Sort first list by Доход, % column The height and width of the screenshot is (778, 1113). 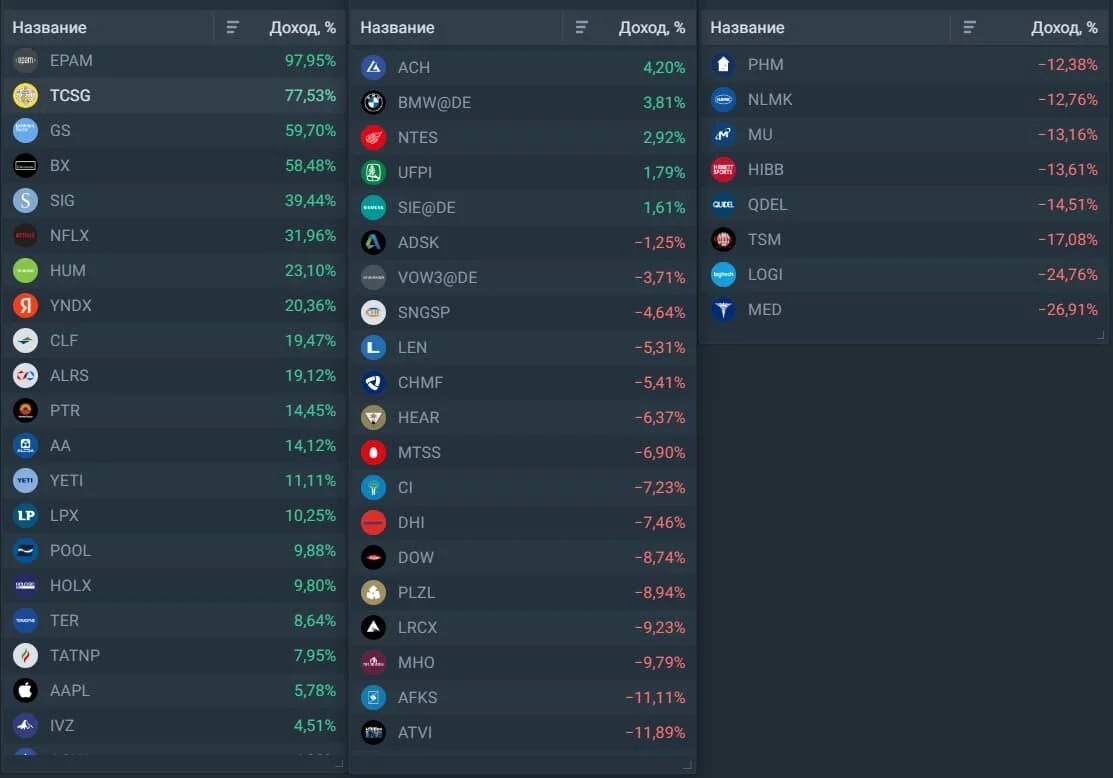tap(302, 28)
